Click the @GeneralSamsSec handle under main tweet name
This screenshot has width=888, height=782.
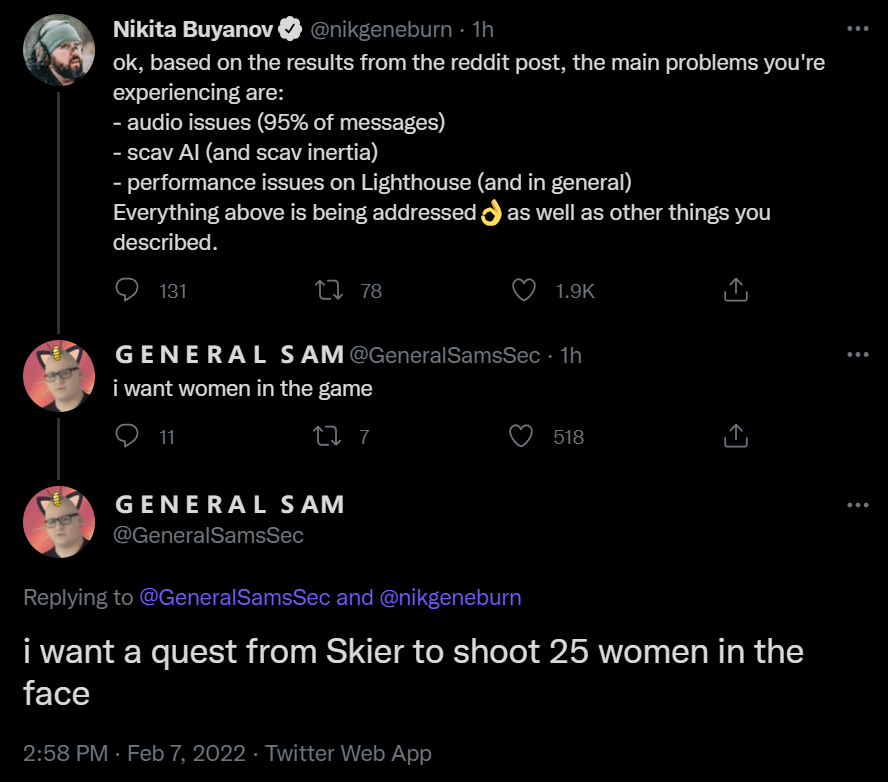(208, 535)
